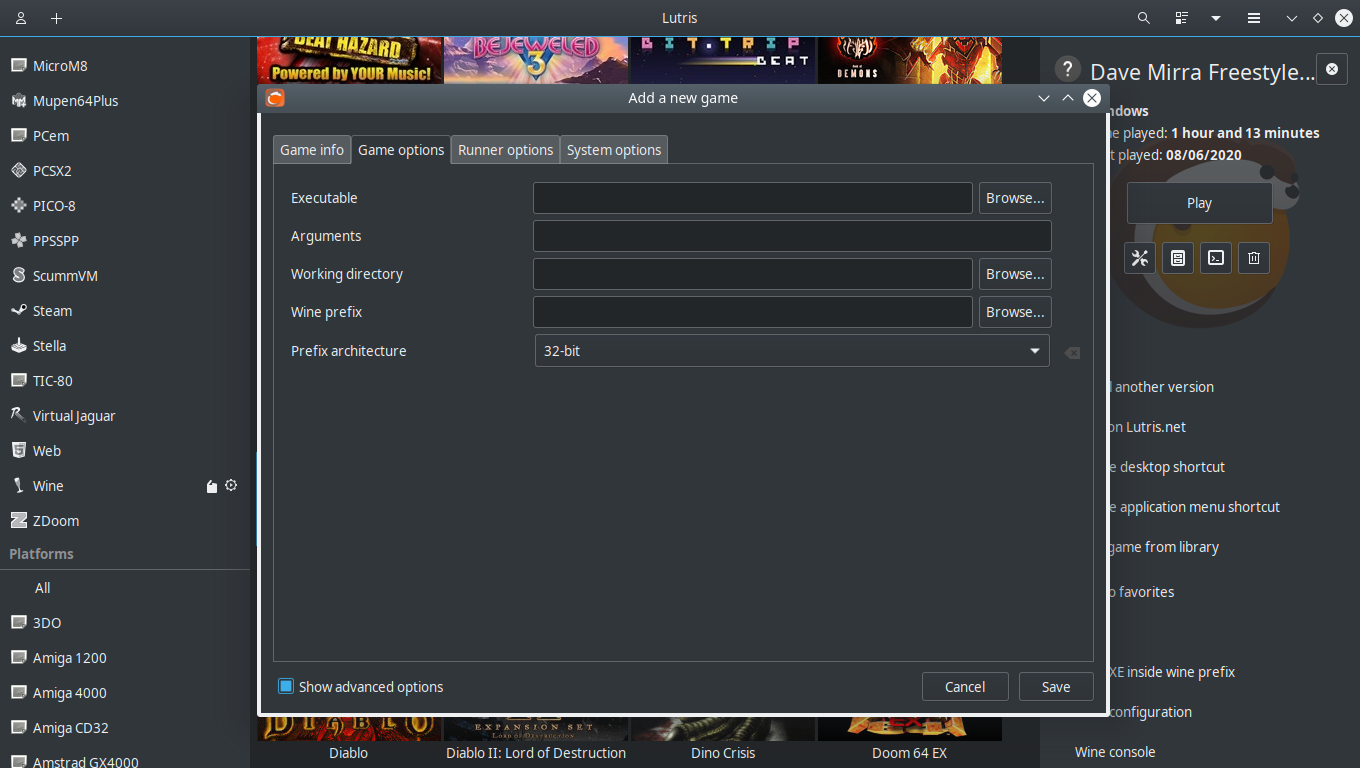The image size is (1360, 768).
Task: Click the Bejeweled 3 game thumbnail
Action: point(536,60)
